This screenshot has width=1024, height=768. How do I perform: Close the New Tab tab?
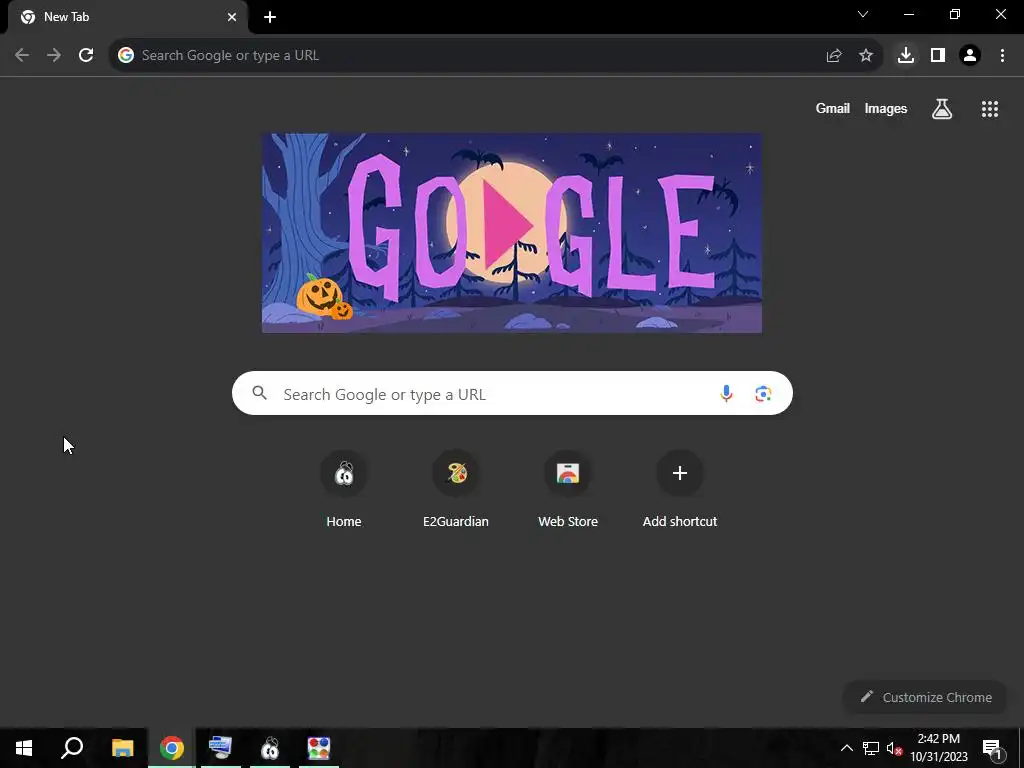point(232,17)
